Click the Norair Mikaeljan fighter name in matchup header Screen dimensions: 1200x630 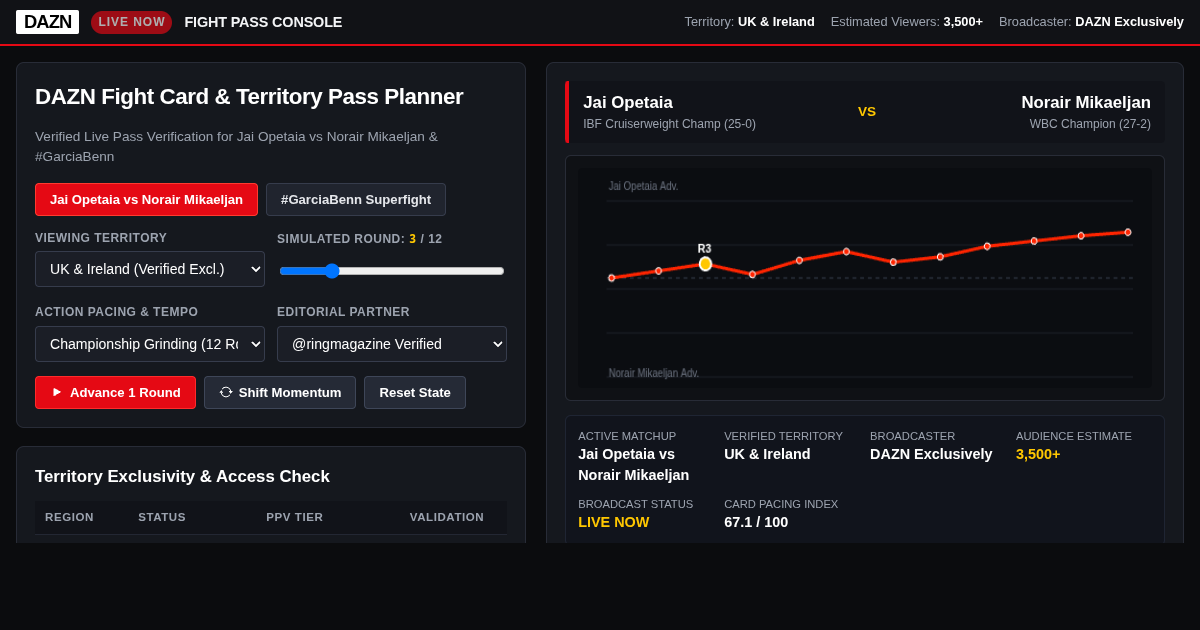pyautogui.click(x=1086, y=102)
